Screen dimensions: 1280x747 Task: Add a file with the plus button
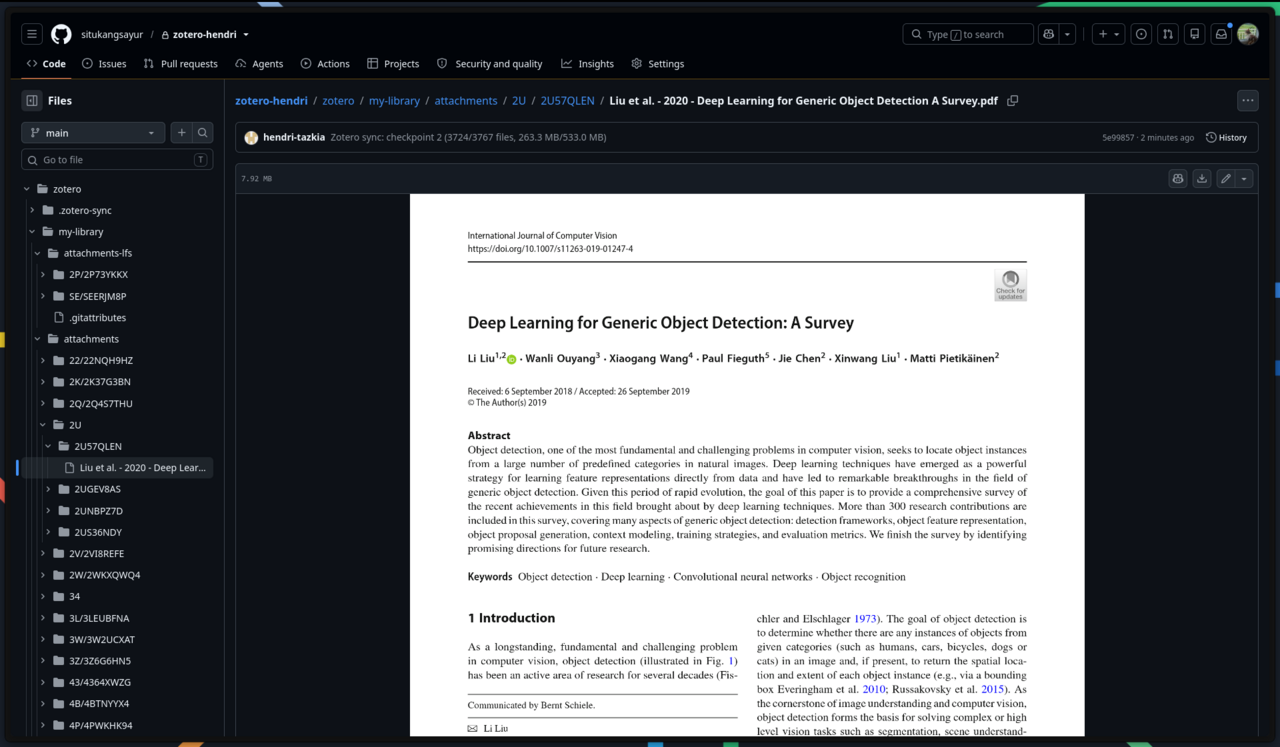181,132
